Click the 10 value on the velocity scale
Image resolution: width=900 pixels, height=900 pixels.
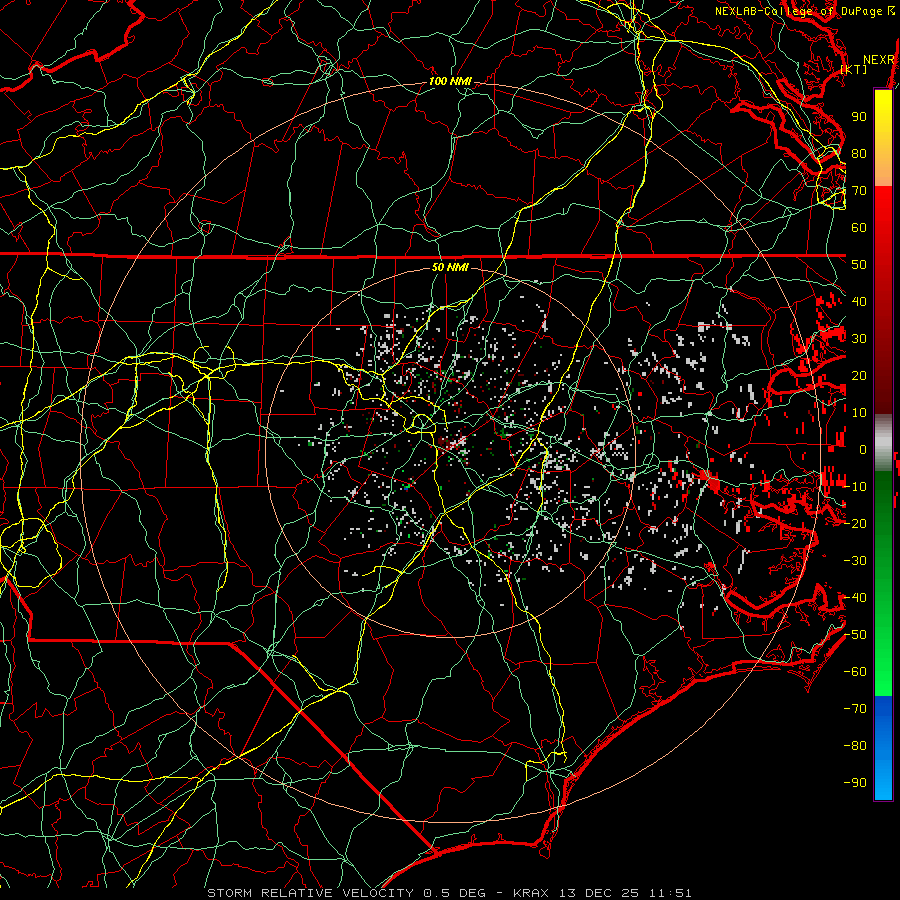859,413
